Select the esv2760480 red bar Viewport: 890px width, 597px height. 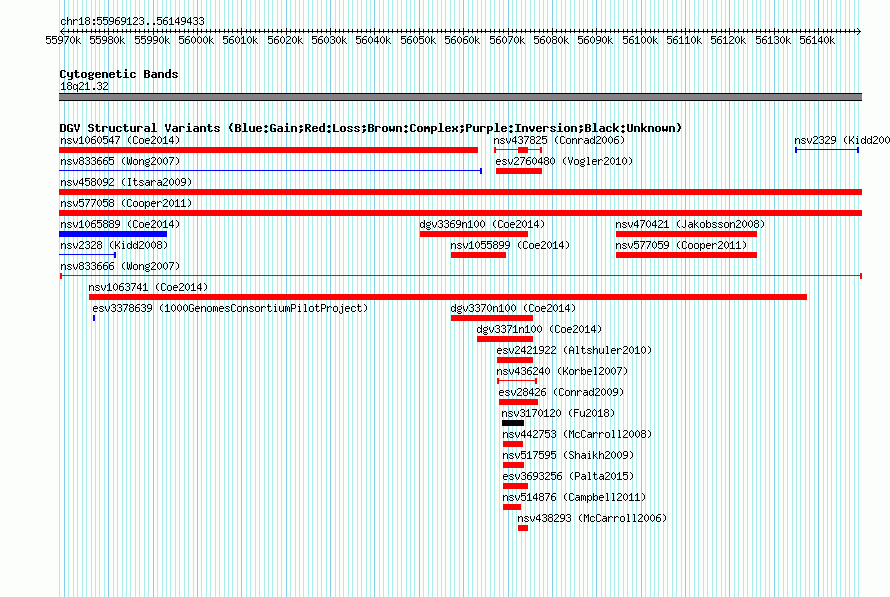(x=519, y=171)
